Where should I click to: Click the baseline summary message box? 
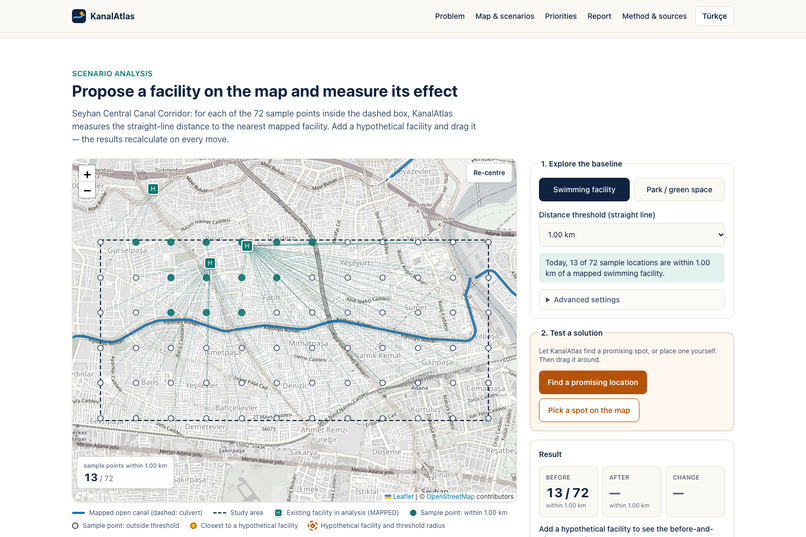(632, 268)
